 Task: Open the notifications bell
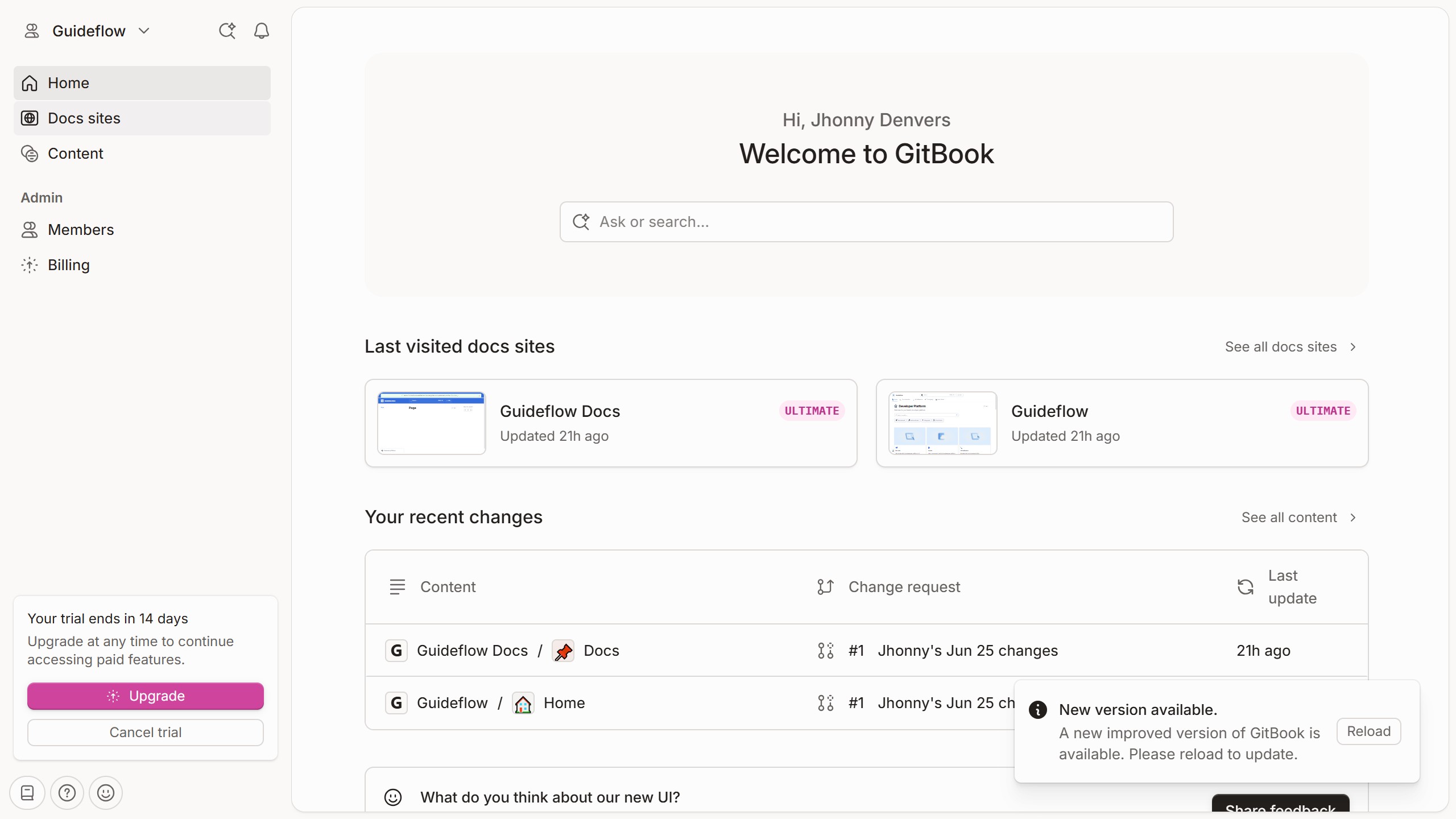[262, 31]
